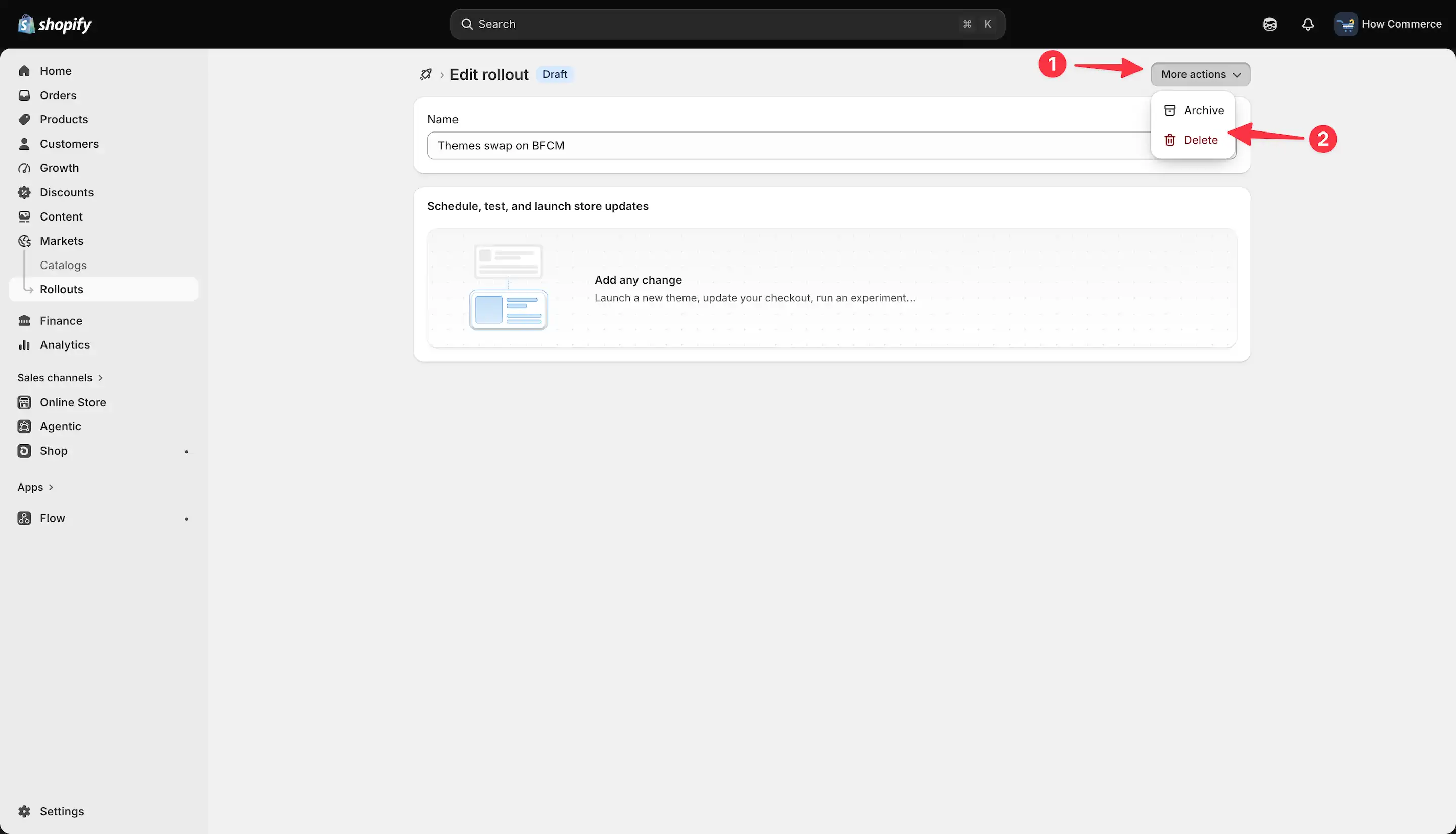
Task: Click the Shopify logo
Action: coord(55,24)
